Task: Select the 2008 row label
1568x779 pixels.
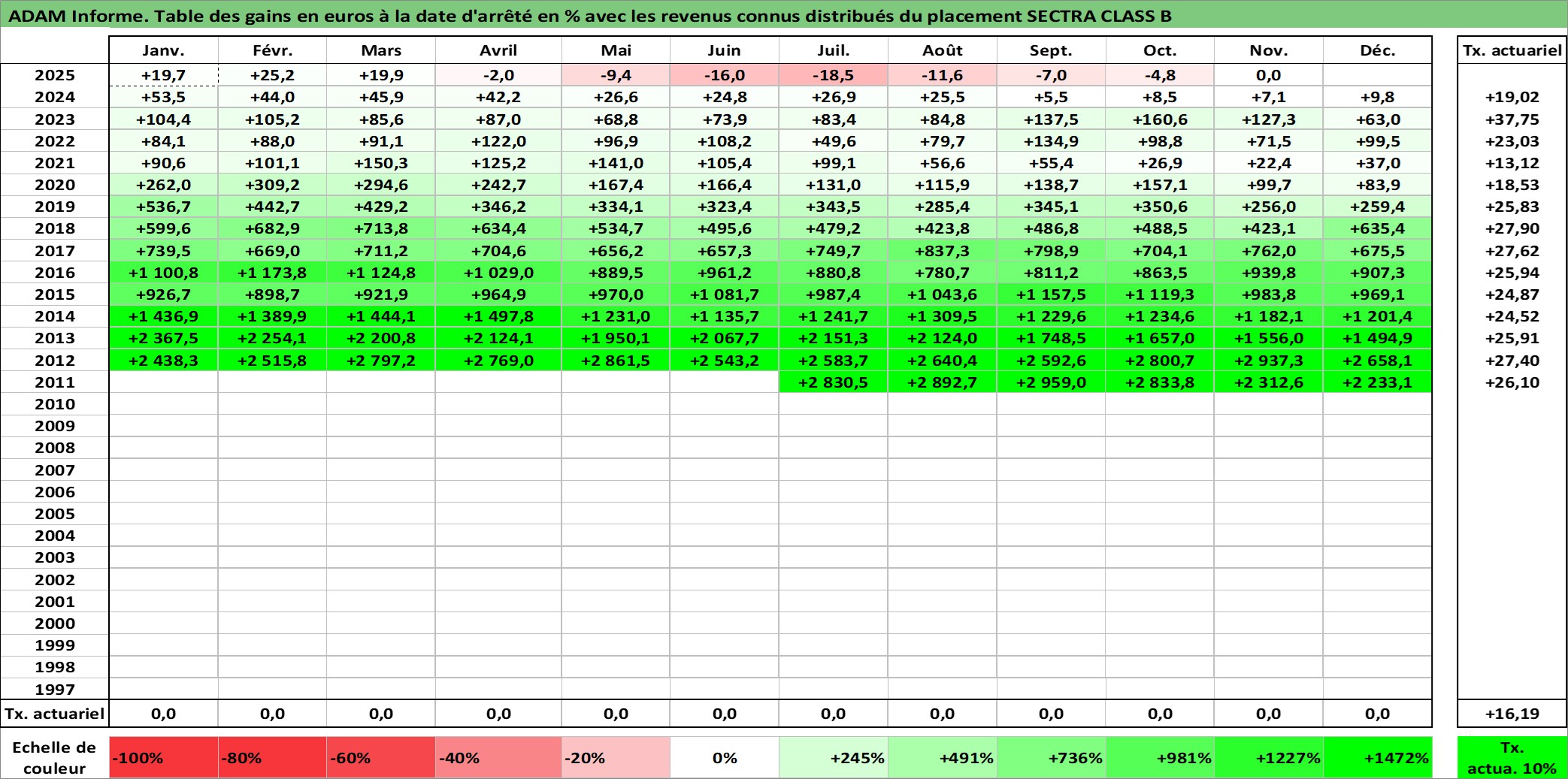Action: (x=55, y=448)
